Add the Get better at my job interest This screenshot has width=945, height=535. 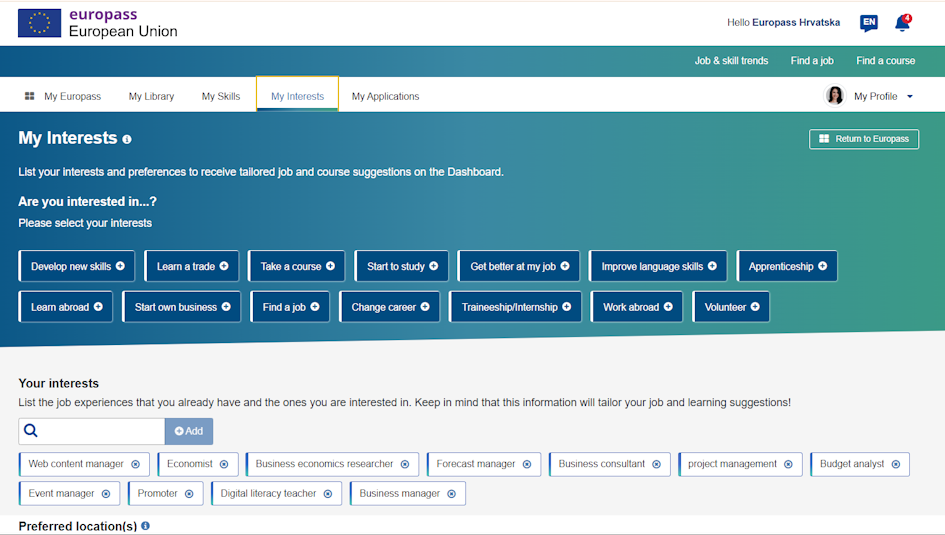click(x=518, y=266)
